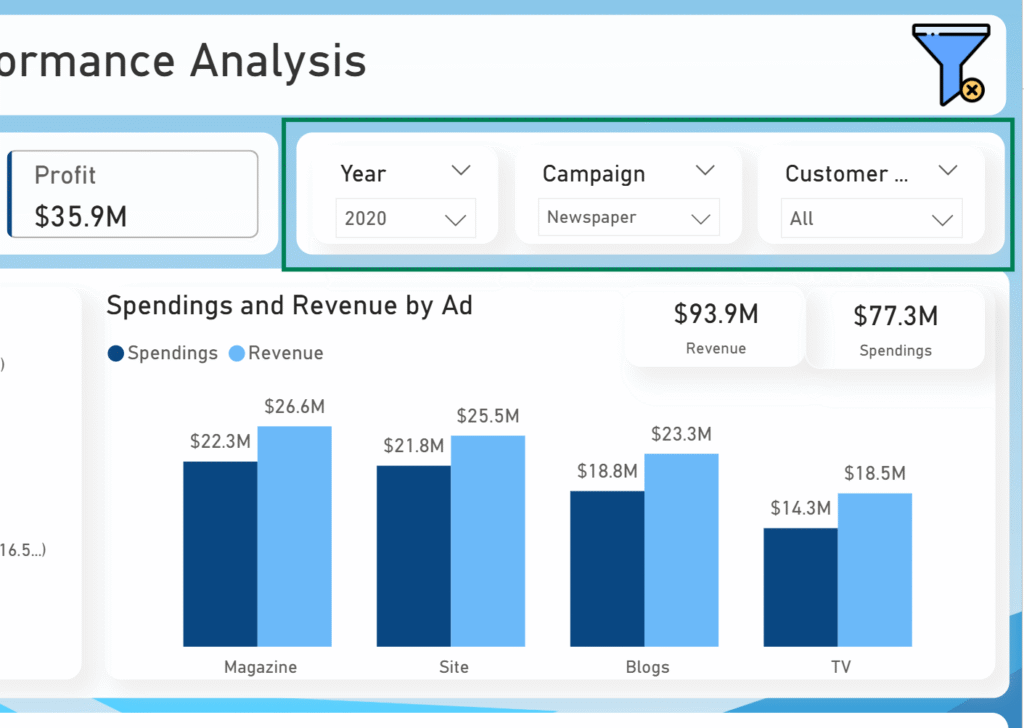
Task: Expand the Campaign slicer header chevron
Action: tap(705, 171)
